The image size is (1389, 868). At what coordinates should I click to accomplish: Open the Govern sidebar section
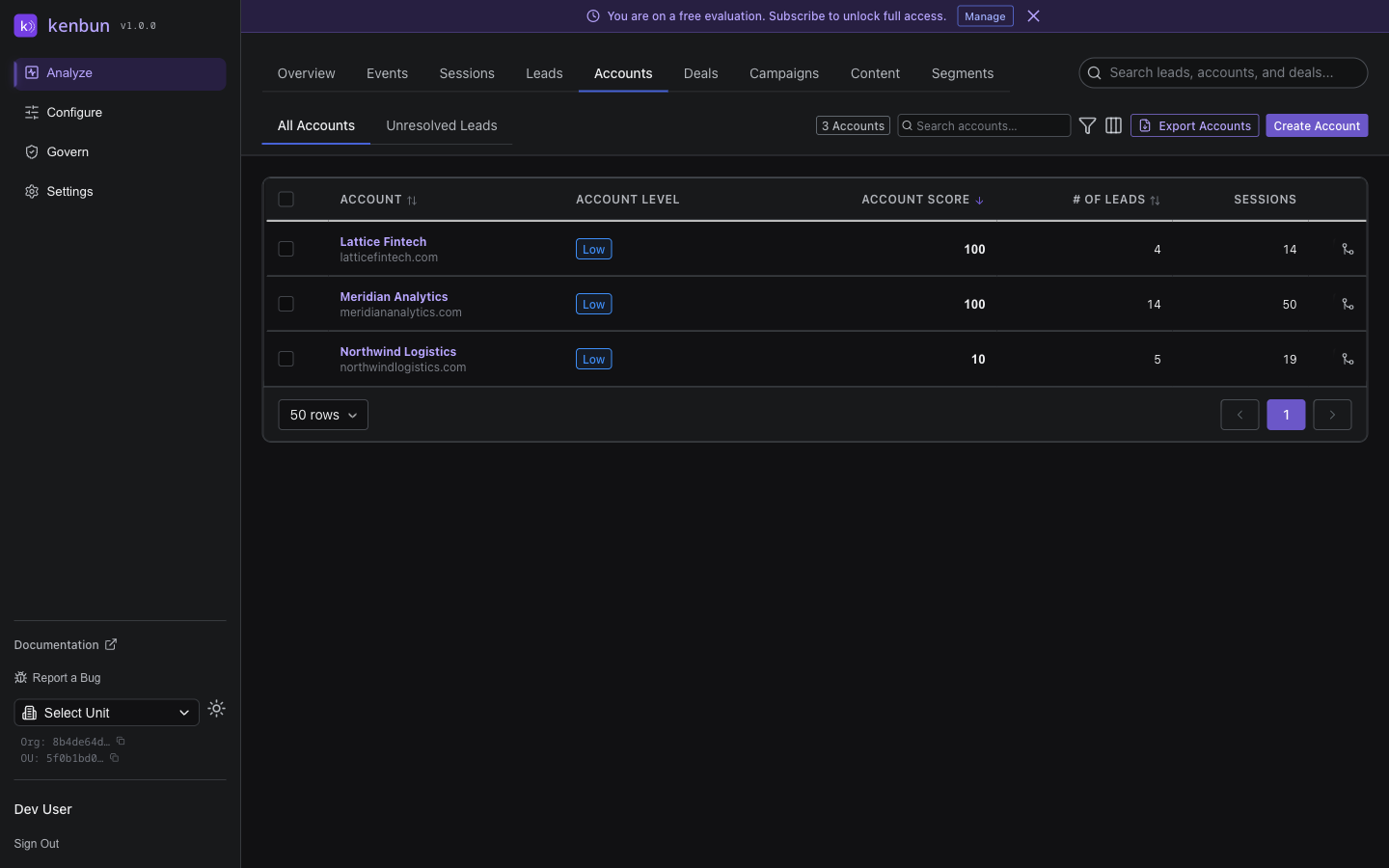click(x=120, y=152)
